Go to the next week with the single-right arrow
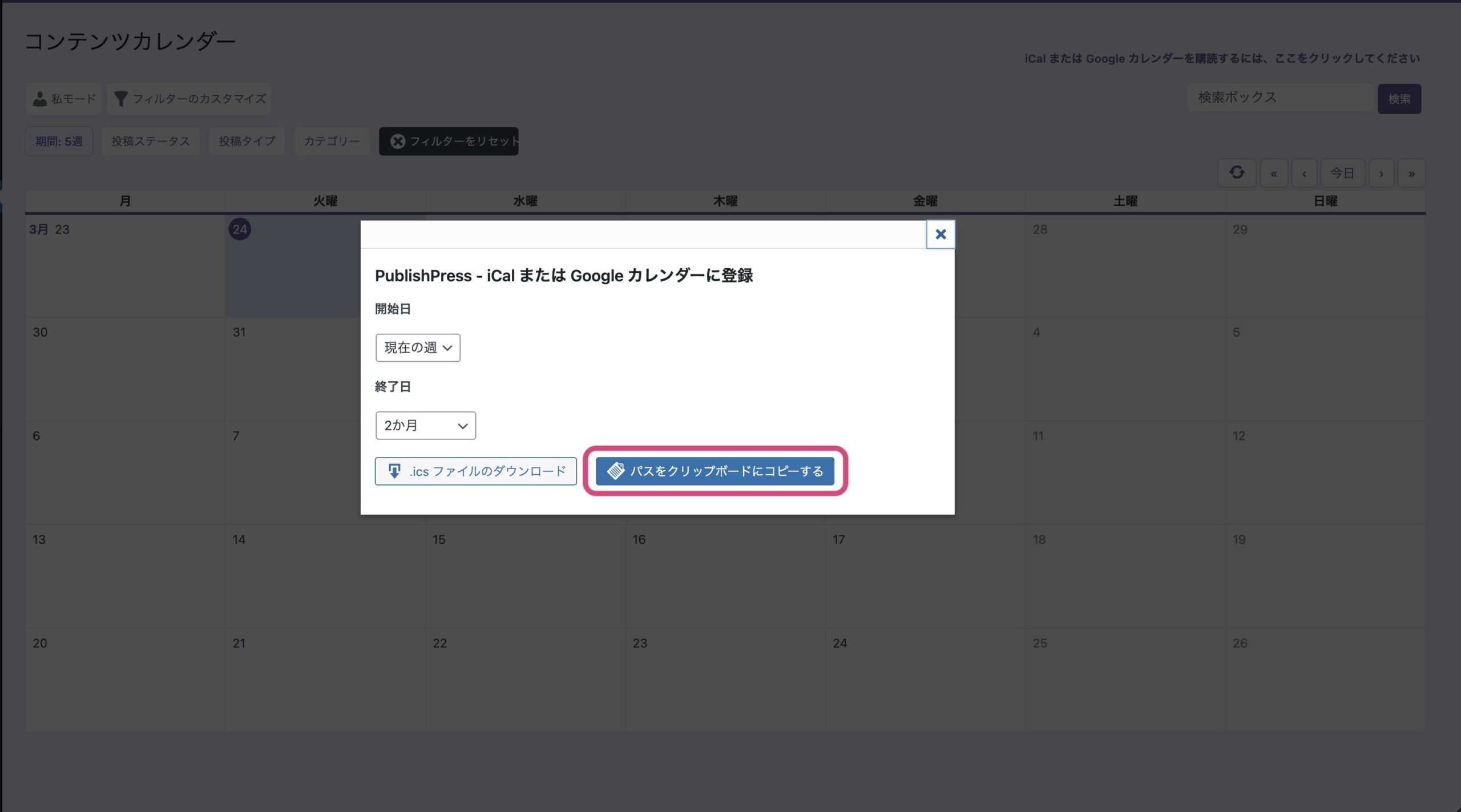Viewport: 1461px width, 812px height. click(x=1381, y=173)
